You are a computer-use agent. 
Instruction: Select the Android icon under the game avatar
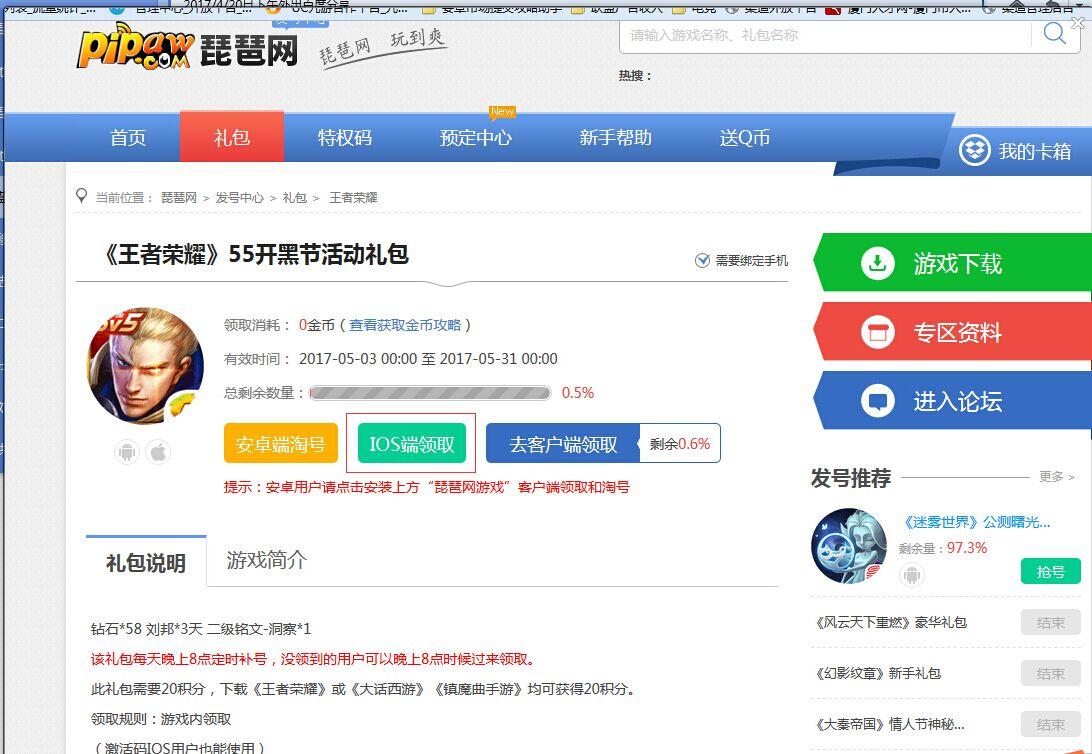click(x=127, y=451)
